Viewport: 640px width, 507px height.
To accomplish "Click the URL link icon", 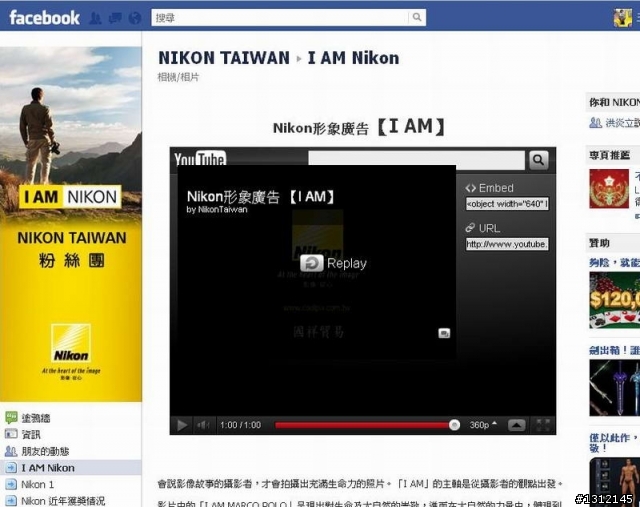I will [470, 228].
